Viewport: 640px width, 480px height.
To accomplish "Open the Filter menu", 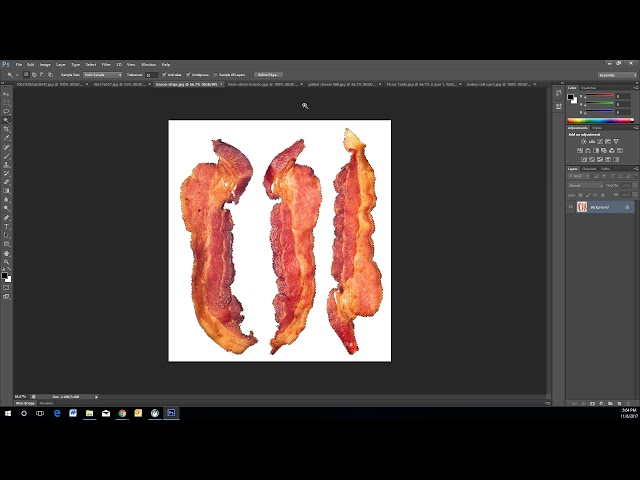I will pos(106,64).
